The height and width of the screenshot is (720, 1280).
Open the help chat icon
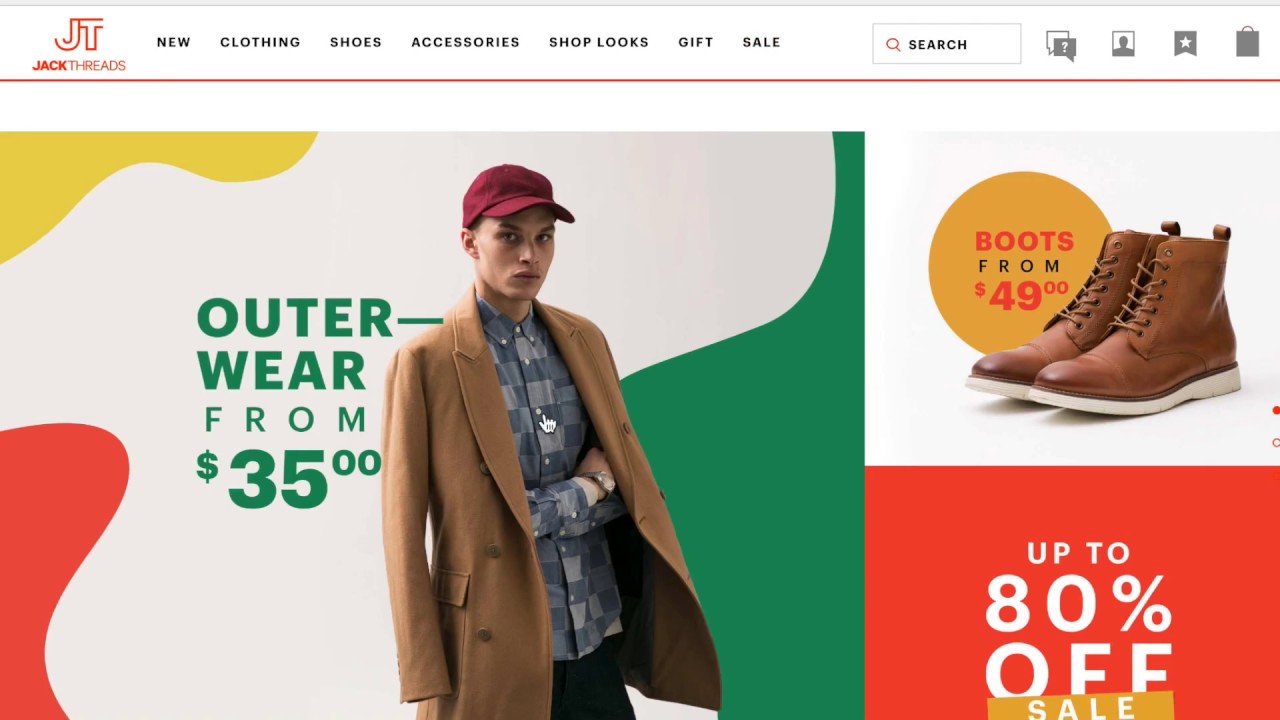[1061, 46]
